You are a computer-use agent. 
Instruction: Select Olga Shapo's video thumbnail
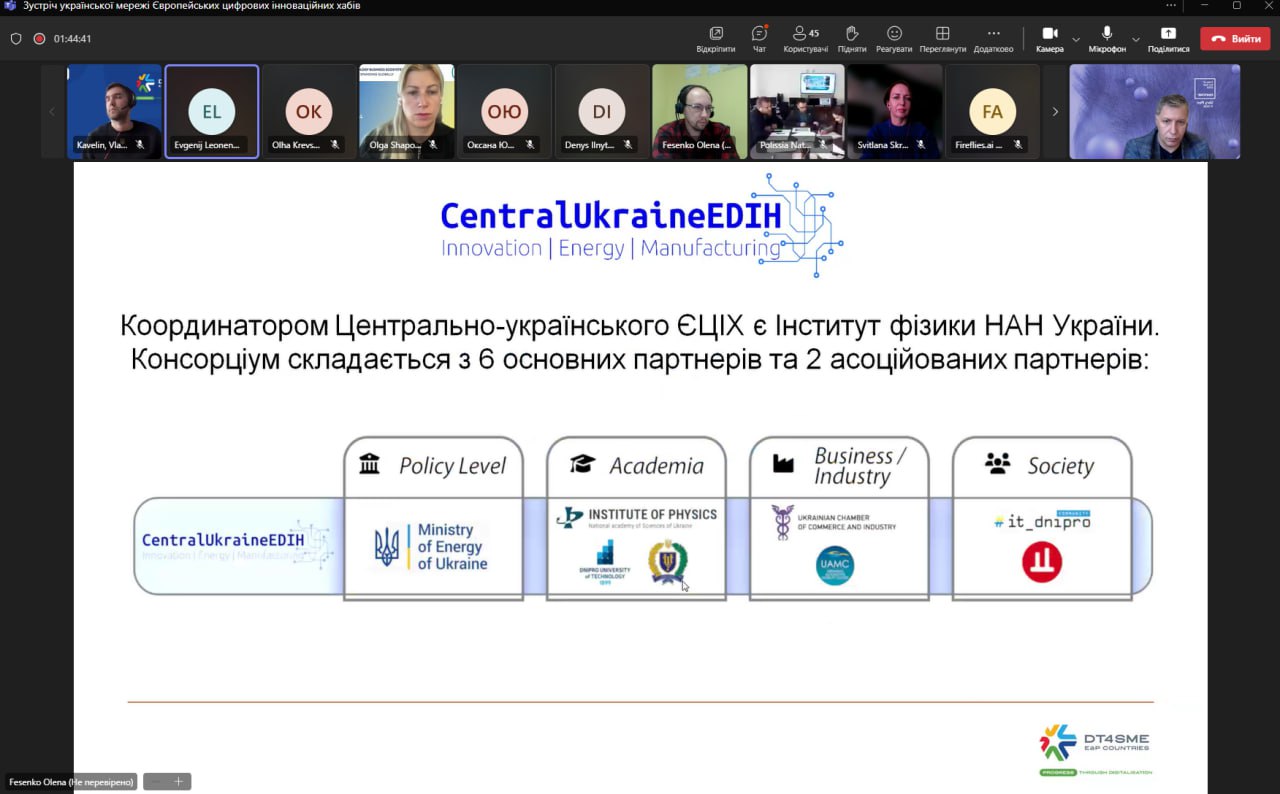406,111
